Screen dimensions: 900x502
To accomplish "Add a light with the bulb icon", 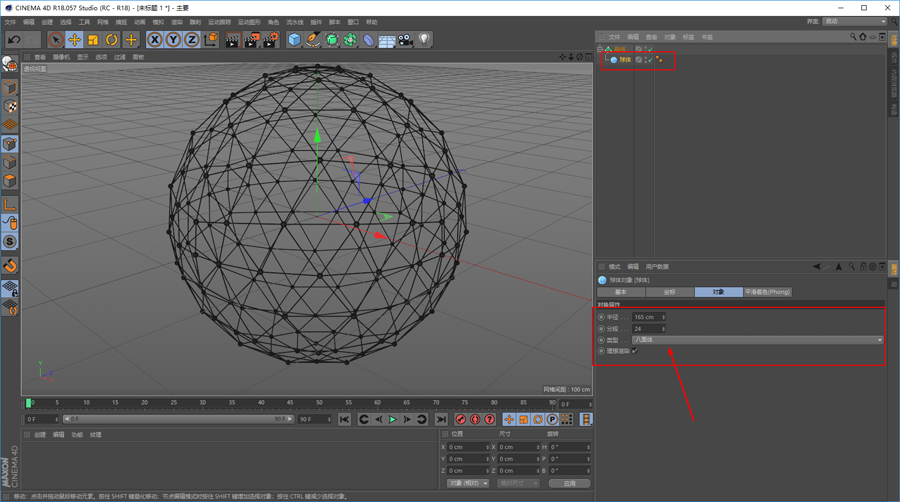I will (x=424, y=40).
